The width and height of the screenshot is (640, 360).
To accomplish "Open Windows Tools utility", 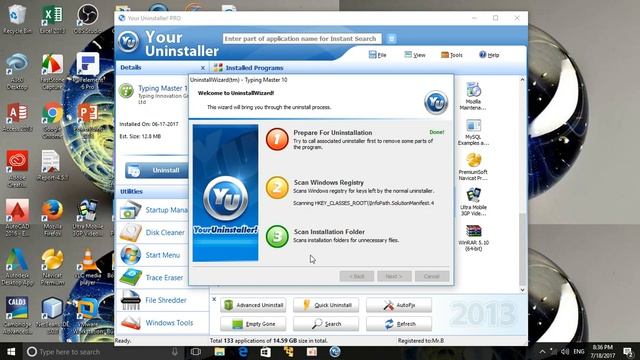I will click(157, 322).
